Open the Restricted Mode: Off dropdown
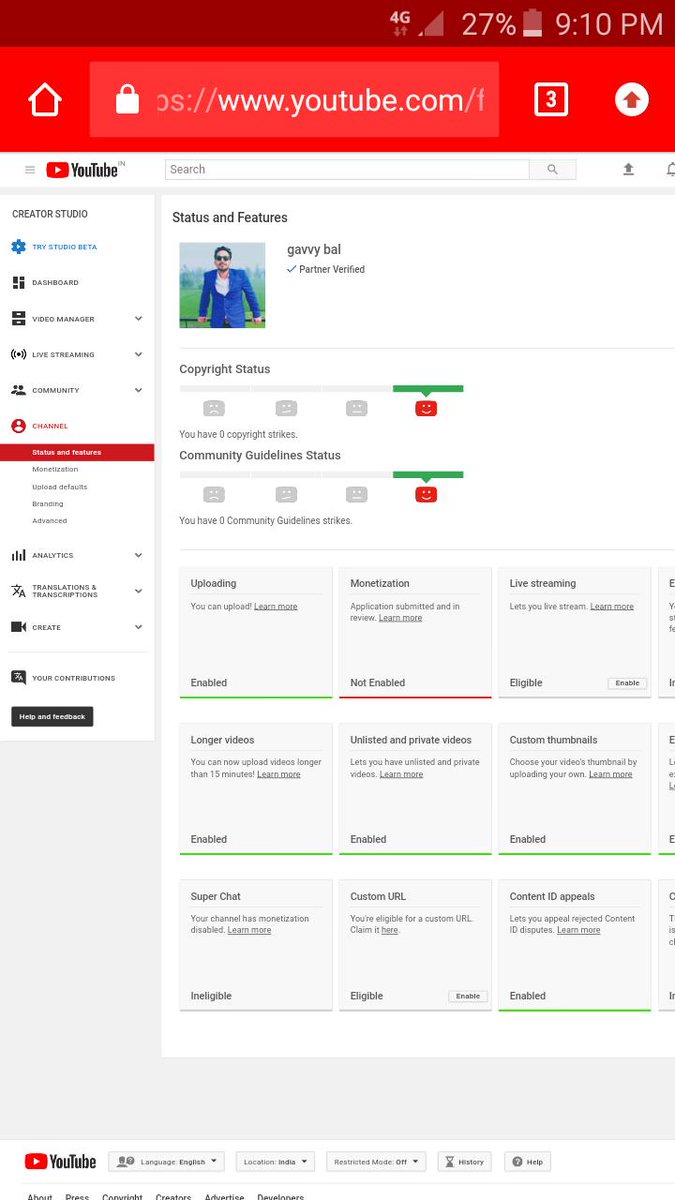The height and width of the screenshot is (1200, 675). (x=376, y=1162)
